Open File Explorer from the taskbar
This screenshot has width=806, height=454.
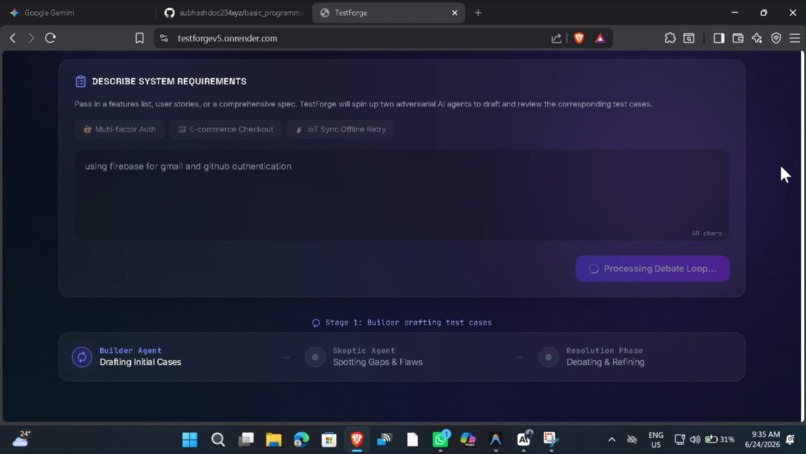(273, 439)
